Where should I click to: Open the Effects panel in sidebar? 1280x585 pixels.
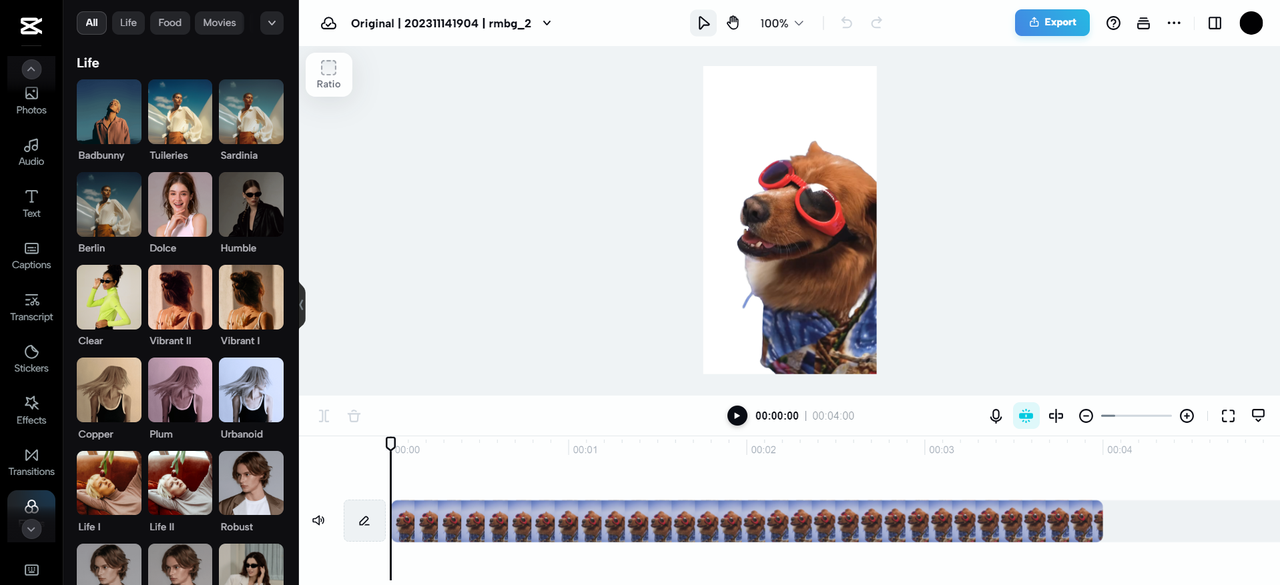(31, 411)
